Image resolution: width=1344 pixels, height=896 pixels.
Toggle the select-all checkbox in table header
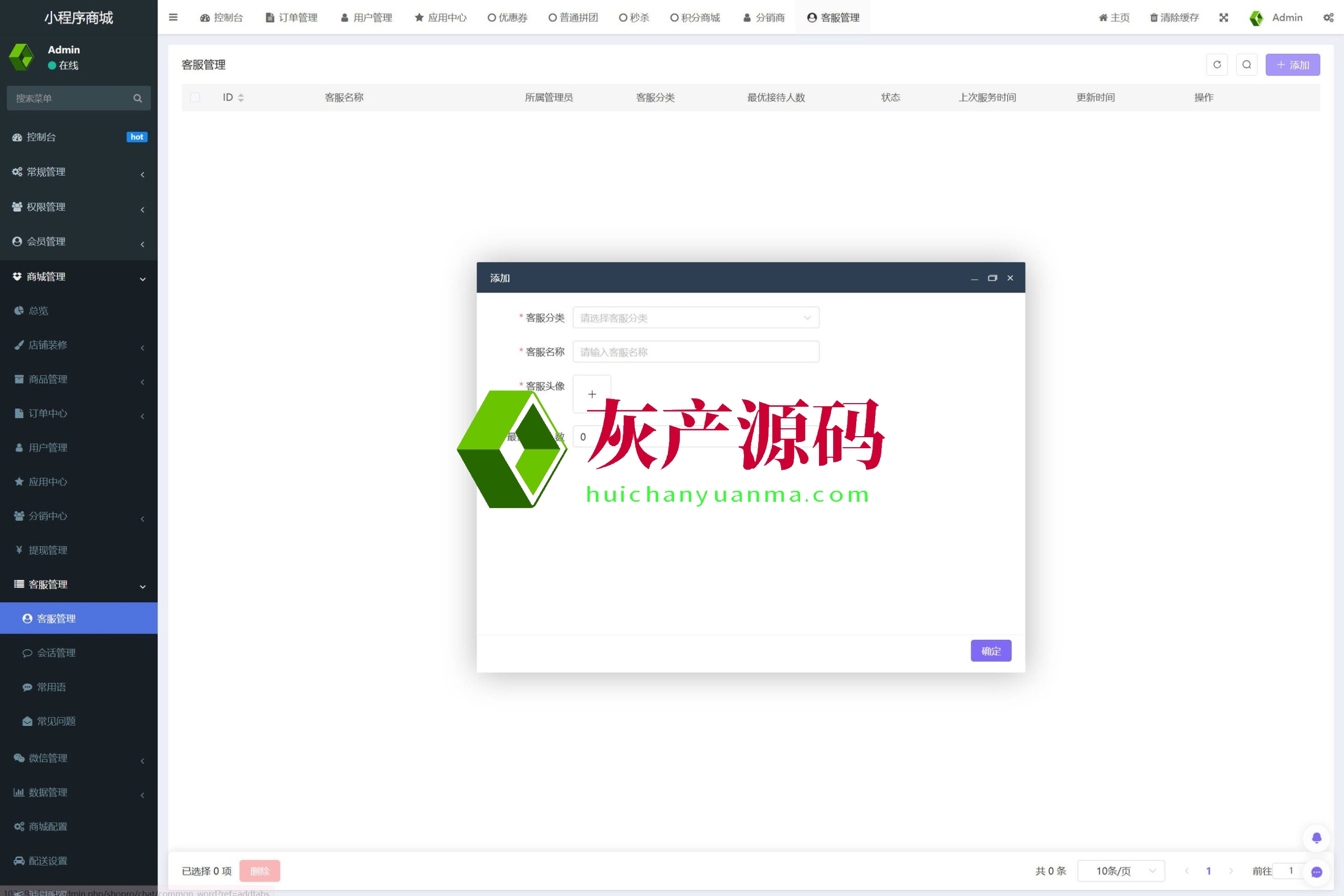[x=195, y=97]
